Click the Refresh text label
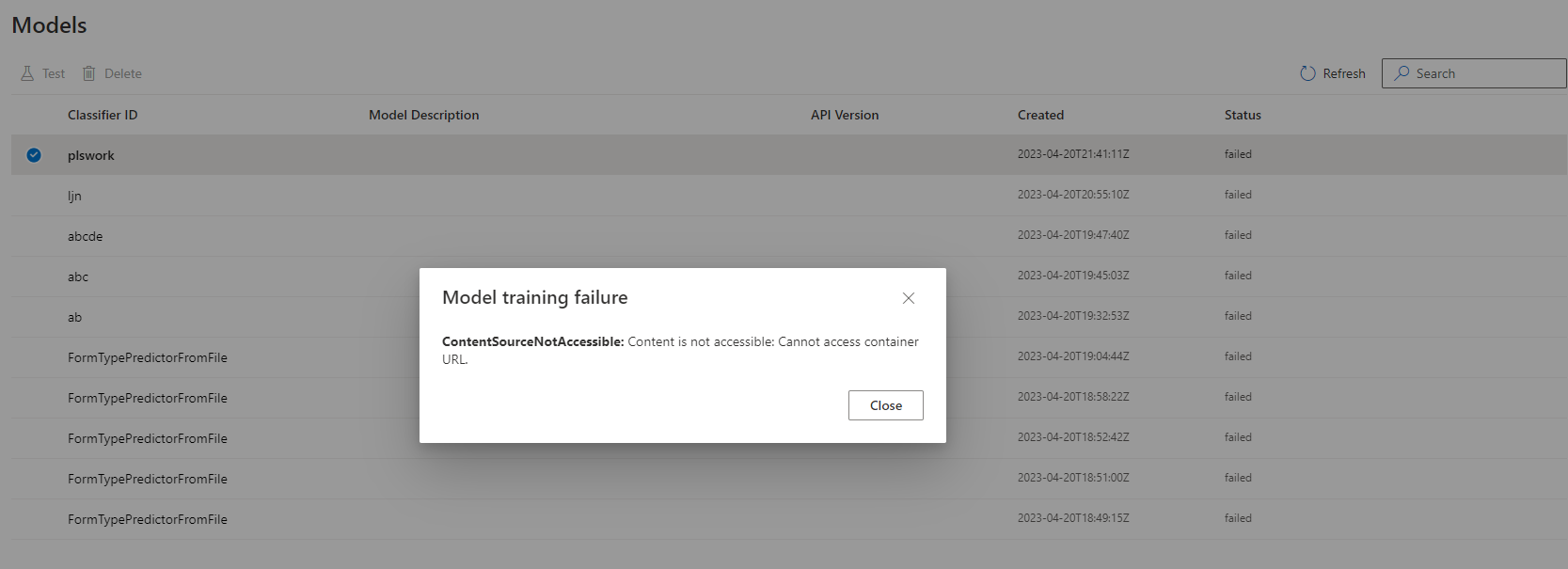 [x=1344, y=72]
